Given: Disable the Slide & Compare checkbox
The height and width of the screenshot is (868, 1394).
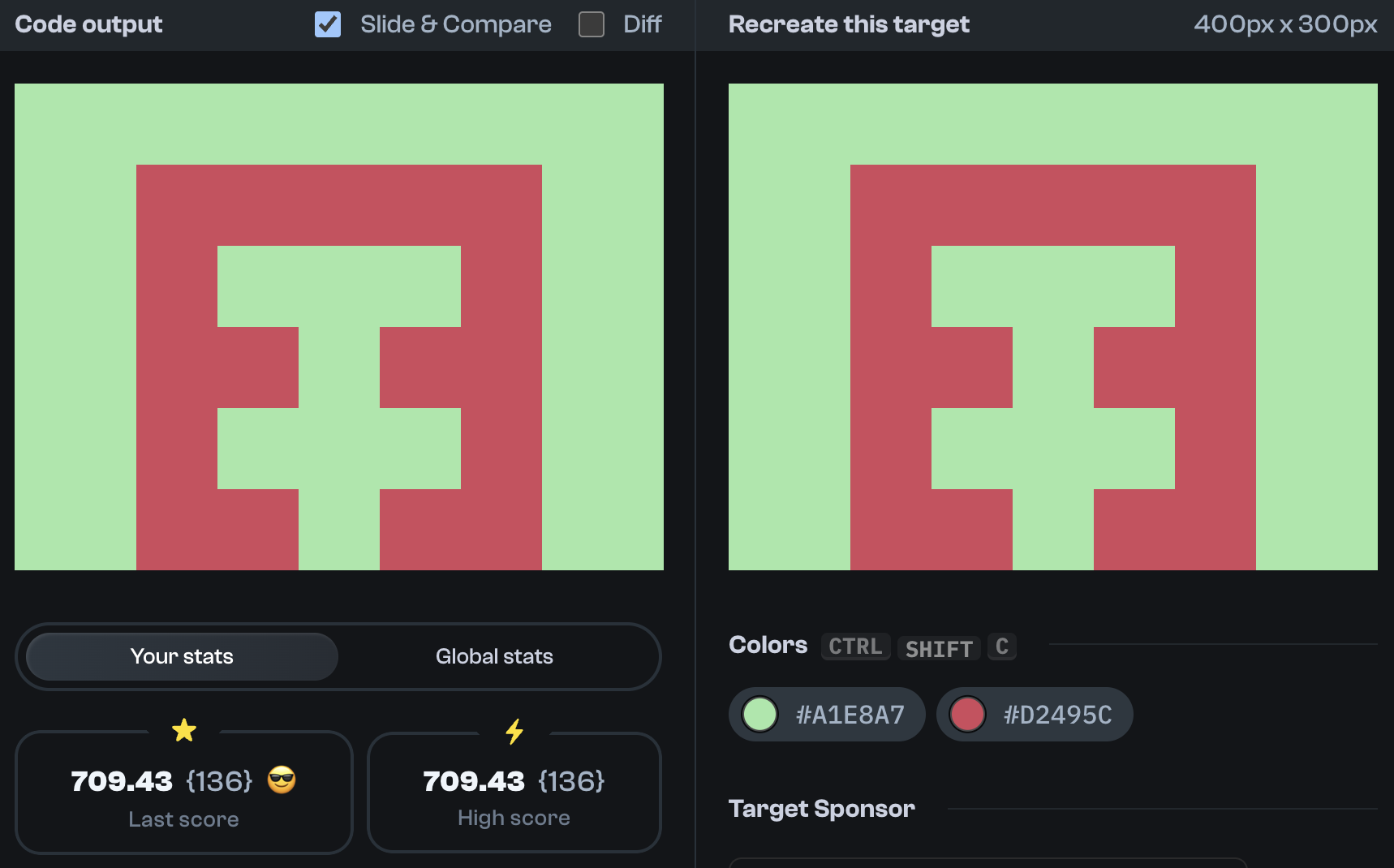Looking at the screenshot, I should point(328,24).
